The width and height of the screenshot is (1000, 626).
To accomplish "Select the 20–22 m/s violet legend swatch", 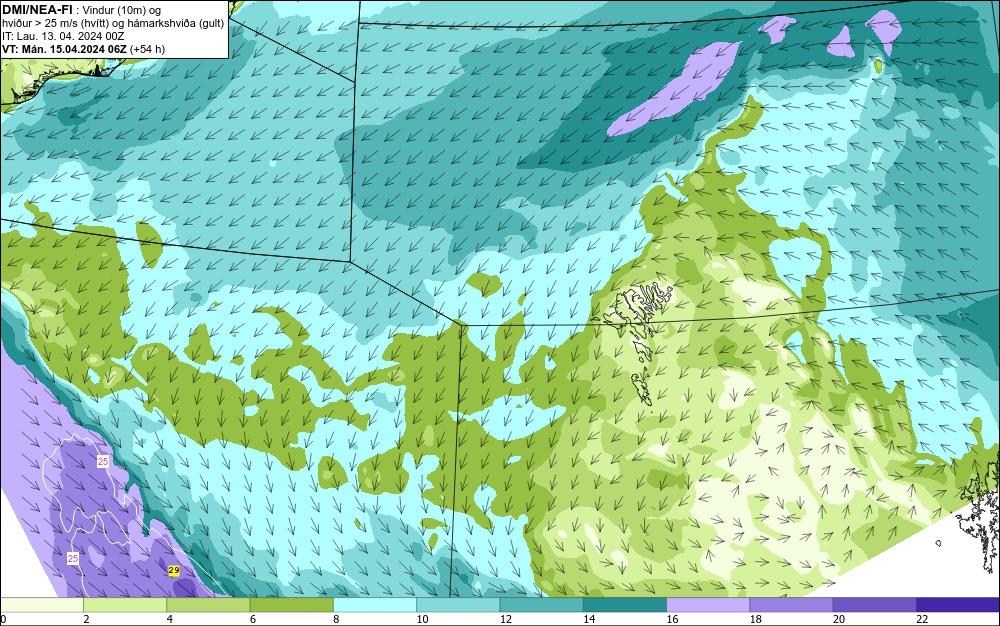I will click(x=874, y=604).
